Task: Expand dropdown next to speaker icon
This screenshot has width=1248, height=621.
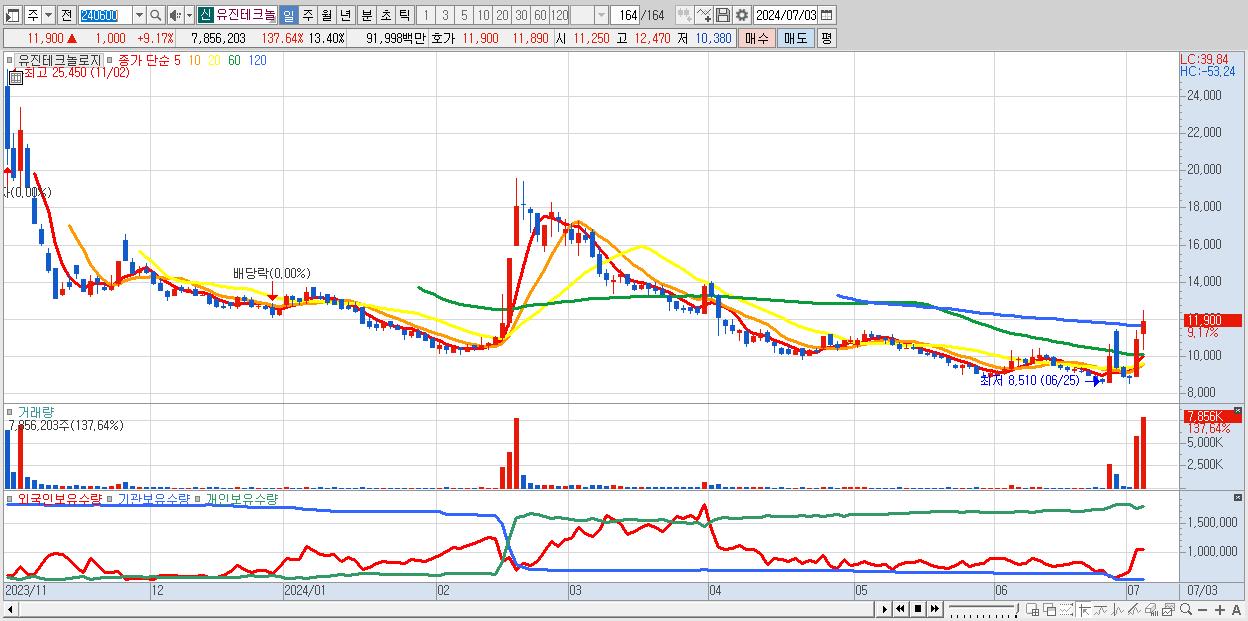Action: (x=189, y=15)
